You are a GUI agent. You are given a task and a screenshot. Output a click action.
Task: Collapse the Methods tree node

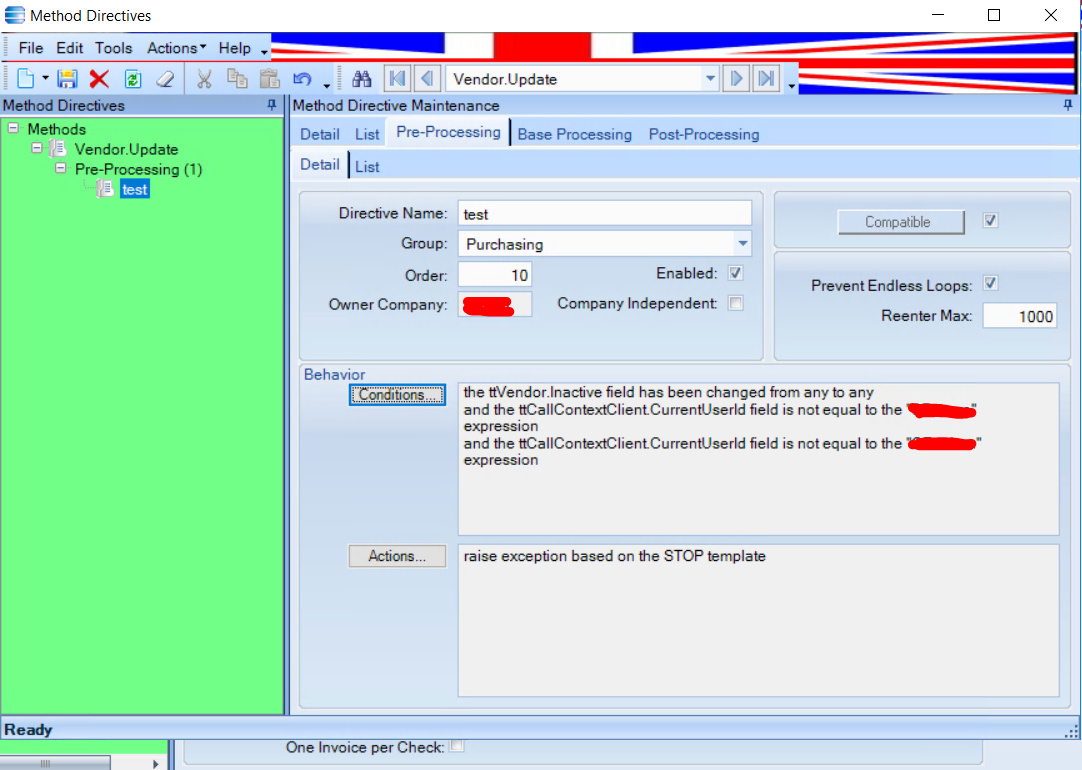tap(13, 128)
